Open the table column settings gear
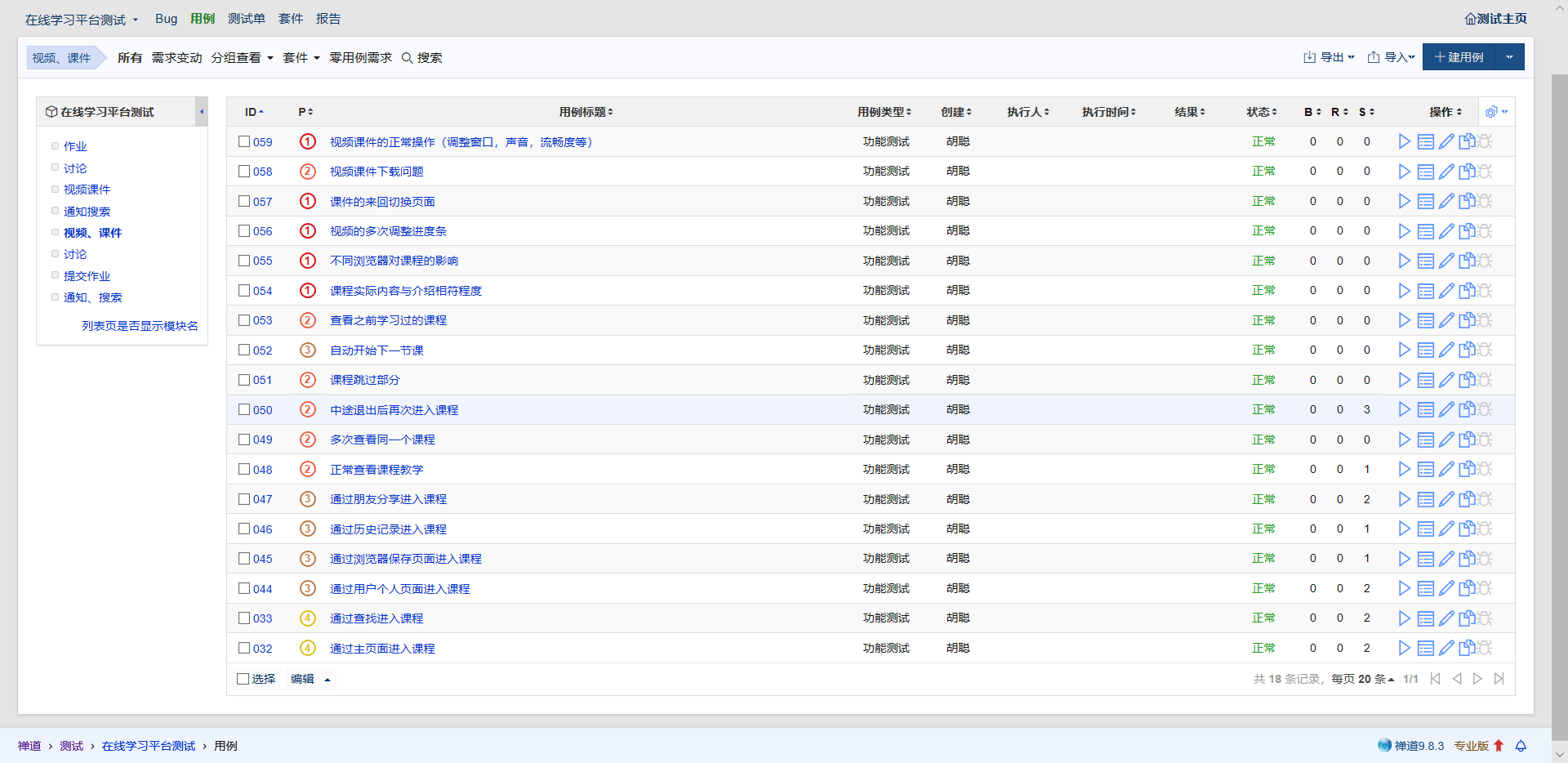 click(1495, 112)
